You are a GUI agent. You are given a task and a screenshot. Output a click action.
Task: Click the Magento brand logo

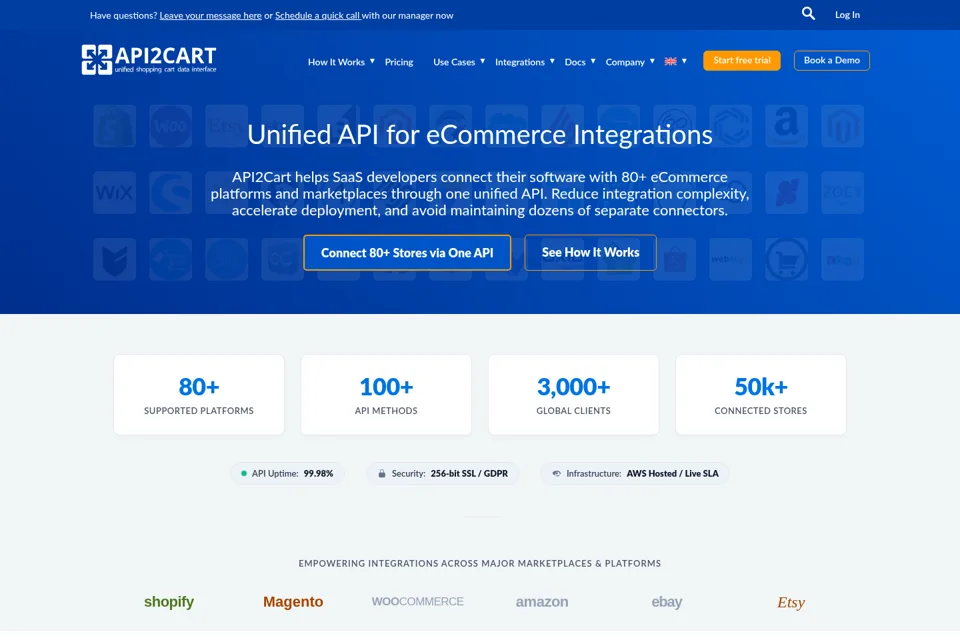(293, 601)
